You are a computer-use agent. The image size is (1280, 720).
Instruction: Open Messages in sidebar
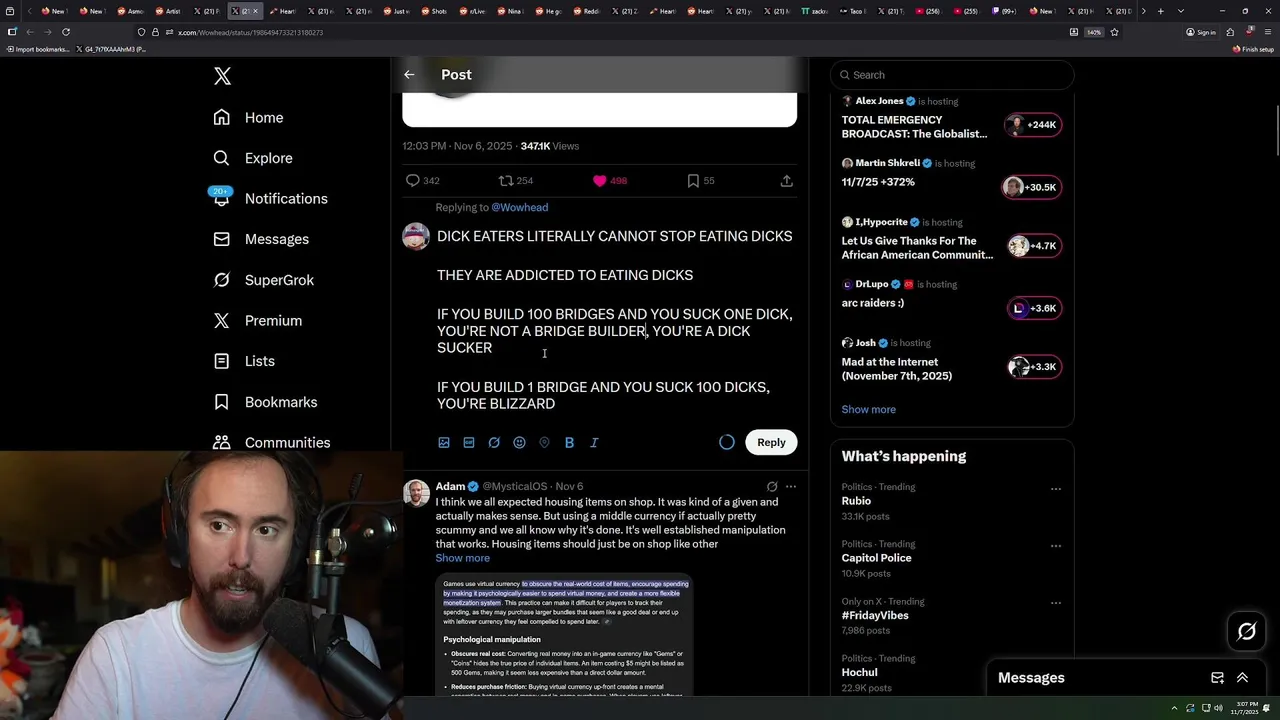coord(261,239)
